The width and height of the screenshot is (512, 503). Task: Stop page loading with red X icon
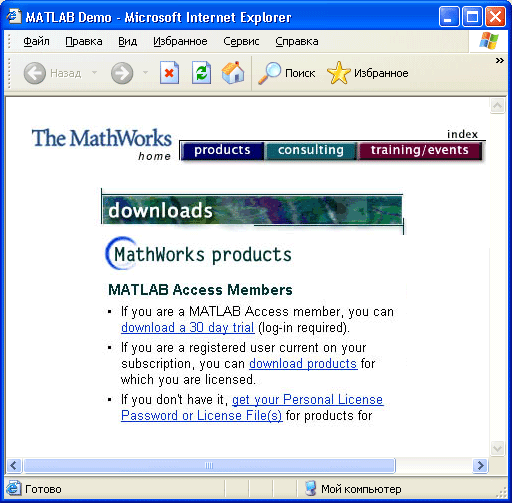coord(169,73)
